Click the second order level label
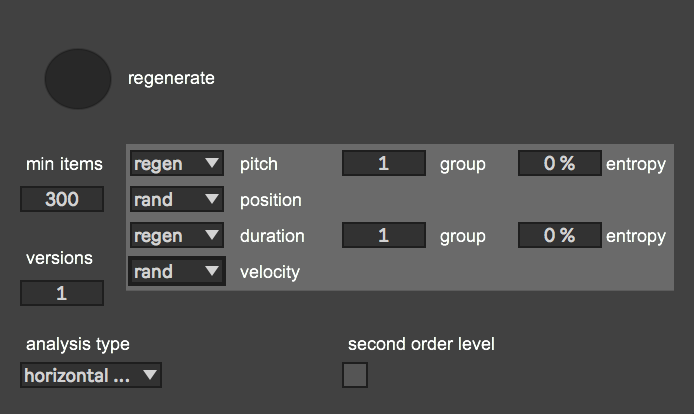Screen dimensions: 694x414 (x=421, y=344)
